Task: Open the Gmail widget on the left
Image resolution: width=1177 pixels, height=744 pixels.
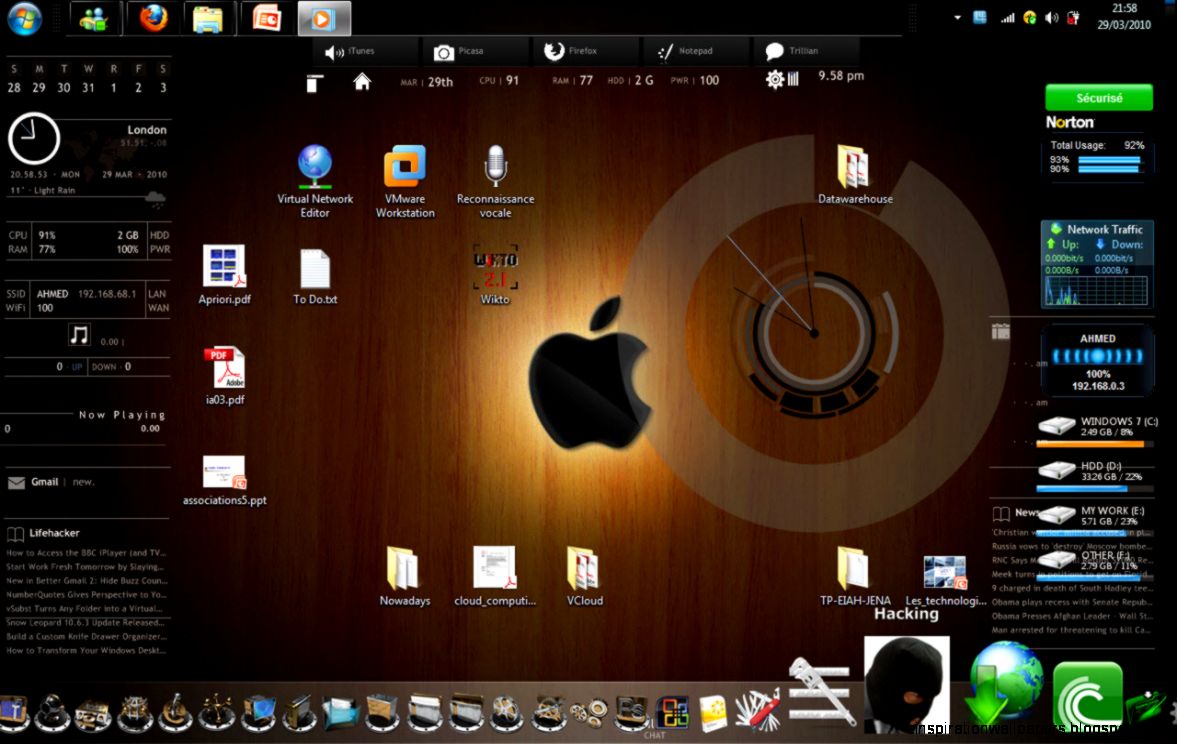Action: click(45, 481)
